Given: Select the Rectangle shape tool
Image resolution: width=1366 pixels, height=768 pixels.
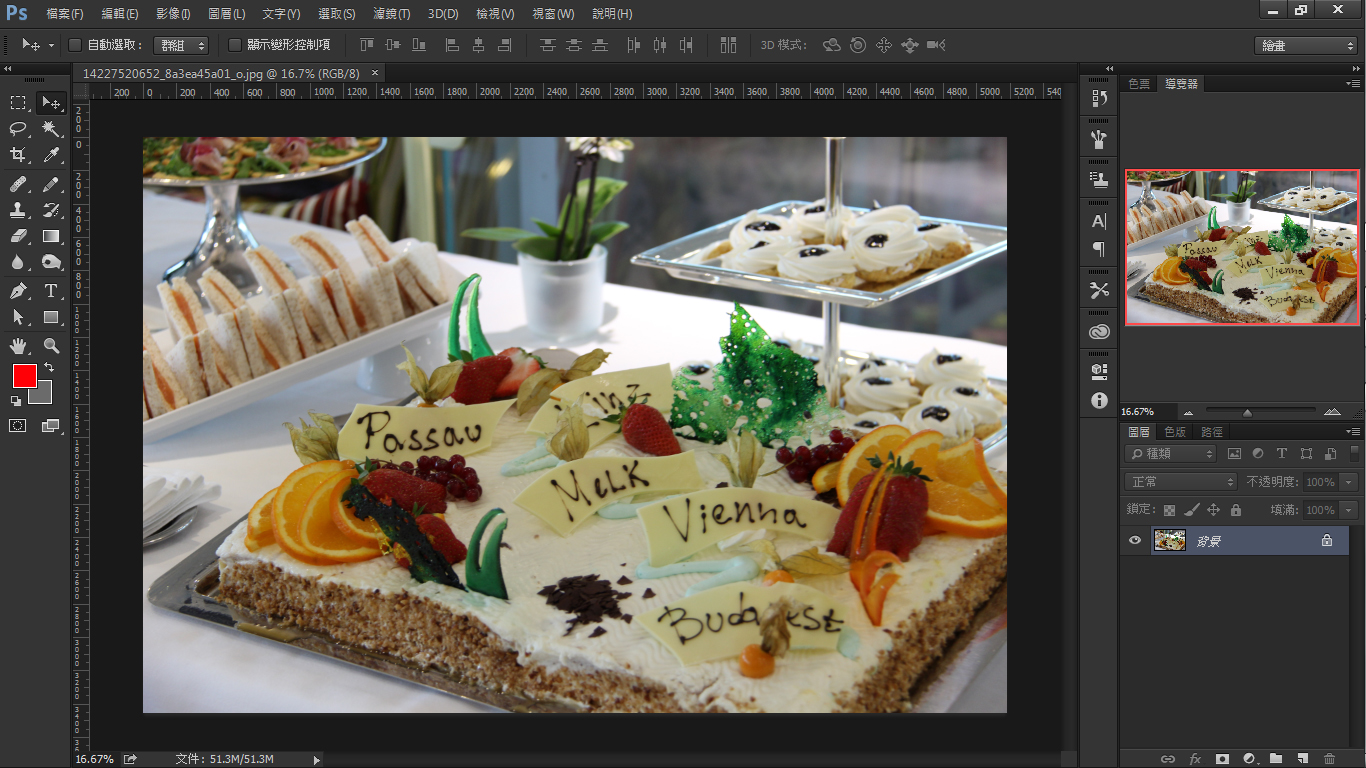Looking at the screenshot, I should point(51,317).
